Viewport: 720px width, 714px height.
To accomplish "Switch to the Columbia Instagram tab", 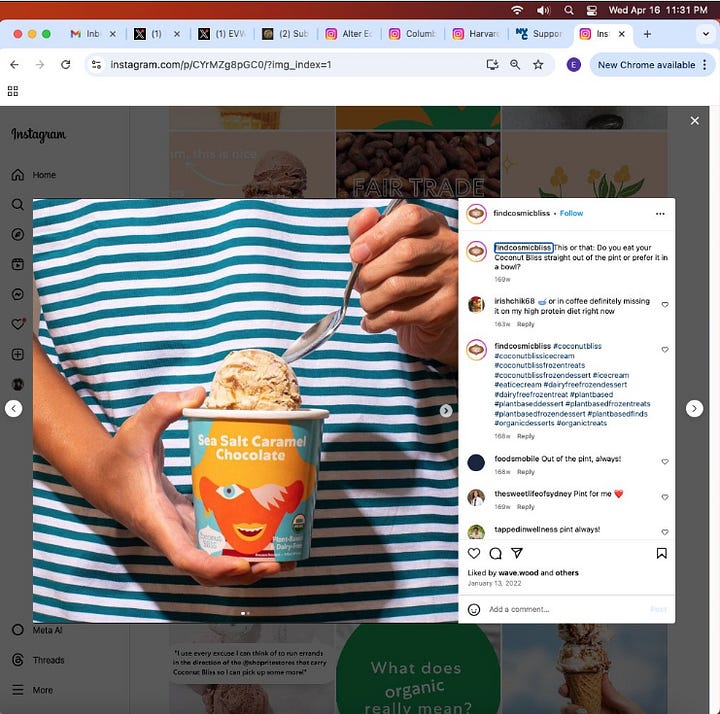I will click(x=412, y=34).
